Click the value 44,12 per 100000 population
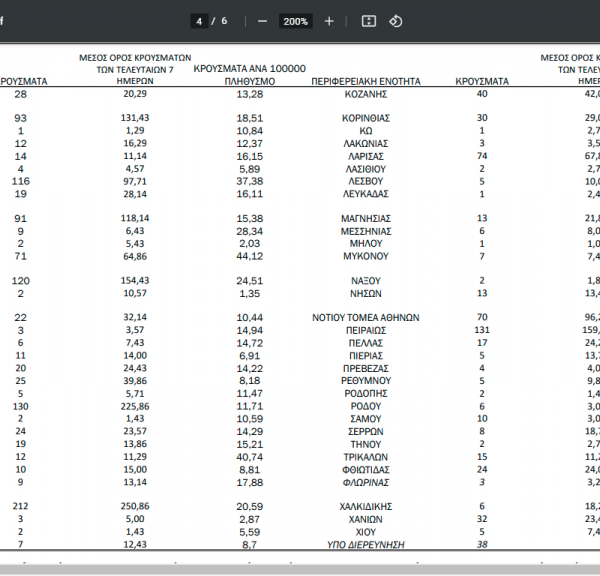The image size is (600, 576). point(249,256)
